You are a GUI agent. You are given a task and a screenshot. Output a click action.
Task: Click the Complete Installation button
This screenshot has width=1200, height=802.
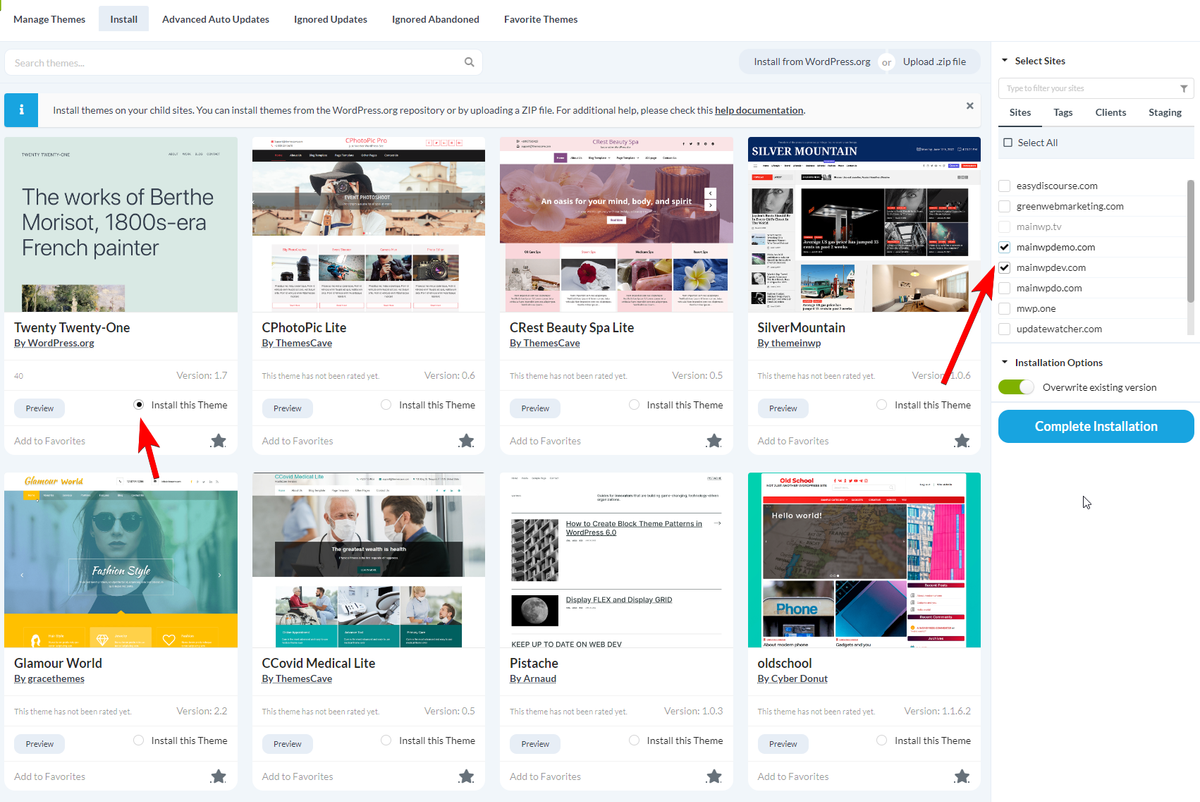1095,426
